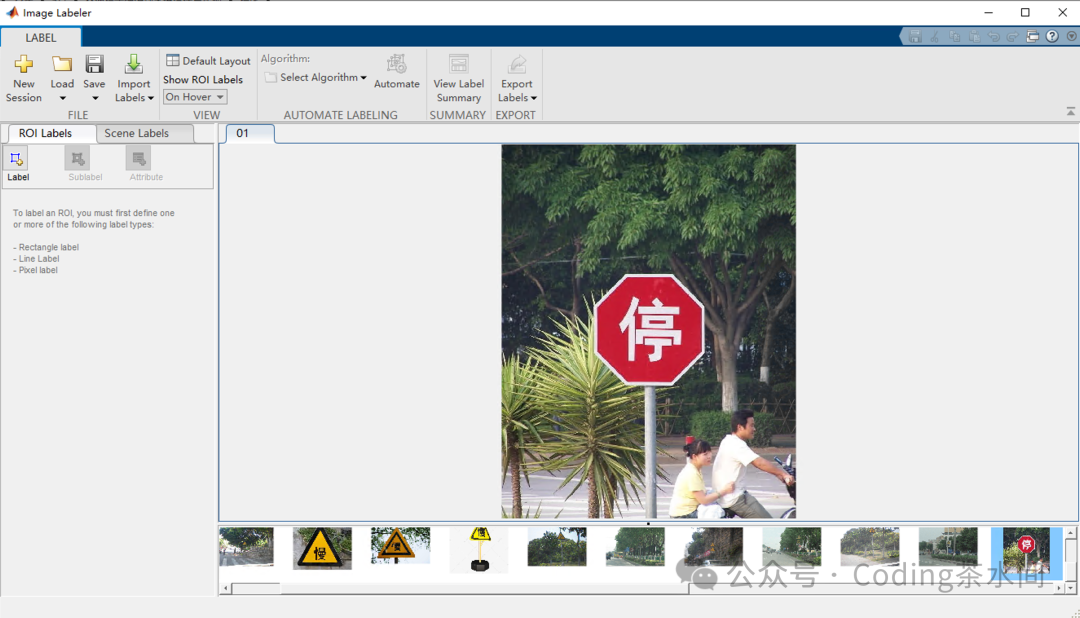
Task: Click the 'Show ROI Labels' text
Action: (202, 80)
